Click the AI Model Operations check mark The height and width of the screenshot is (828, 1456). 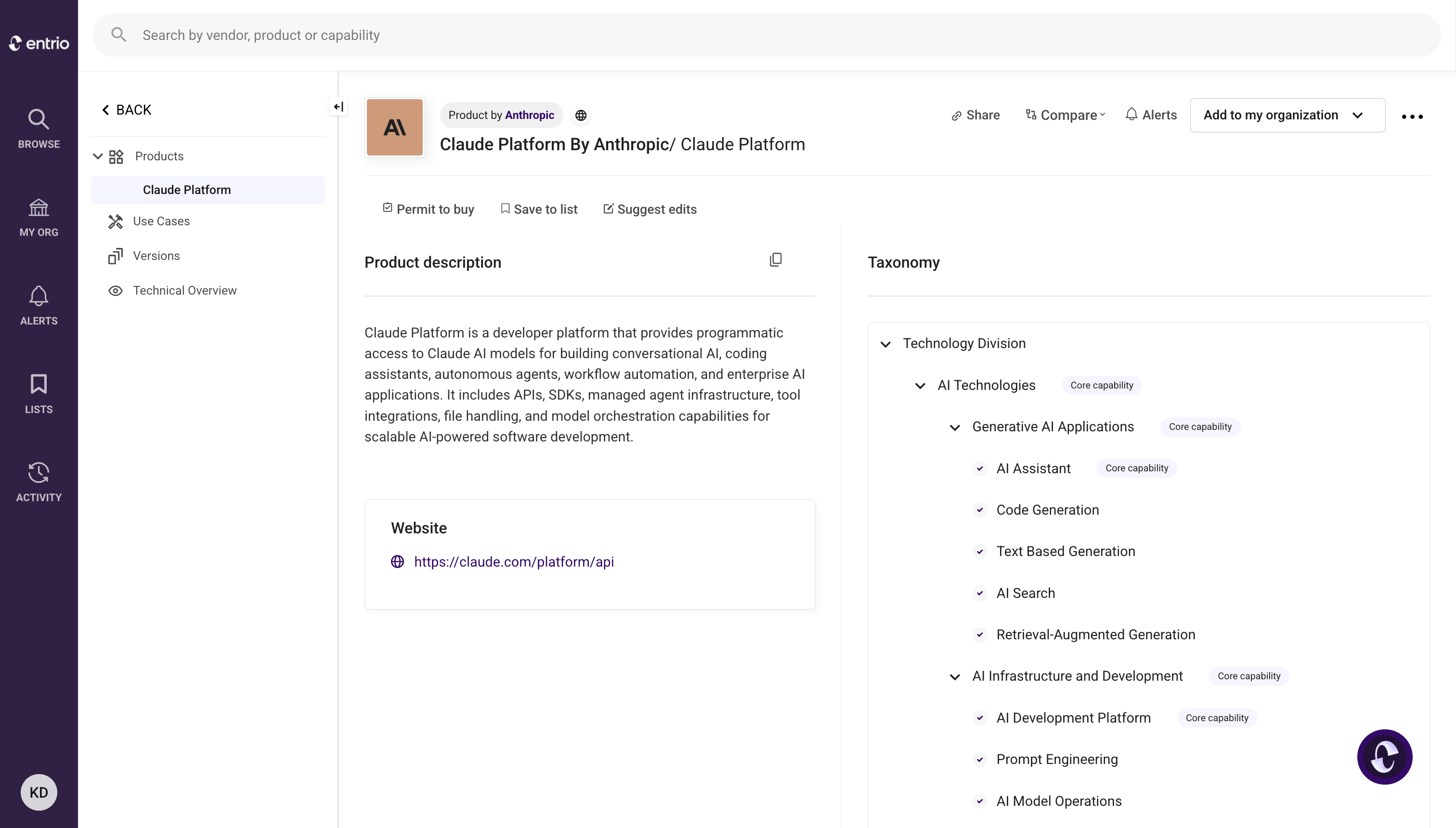(x=980, y=801)
